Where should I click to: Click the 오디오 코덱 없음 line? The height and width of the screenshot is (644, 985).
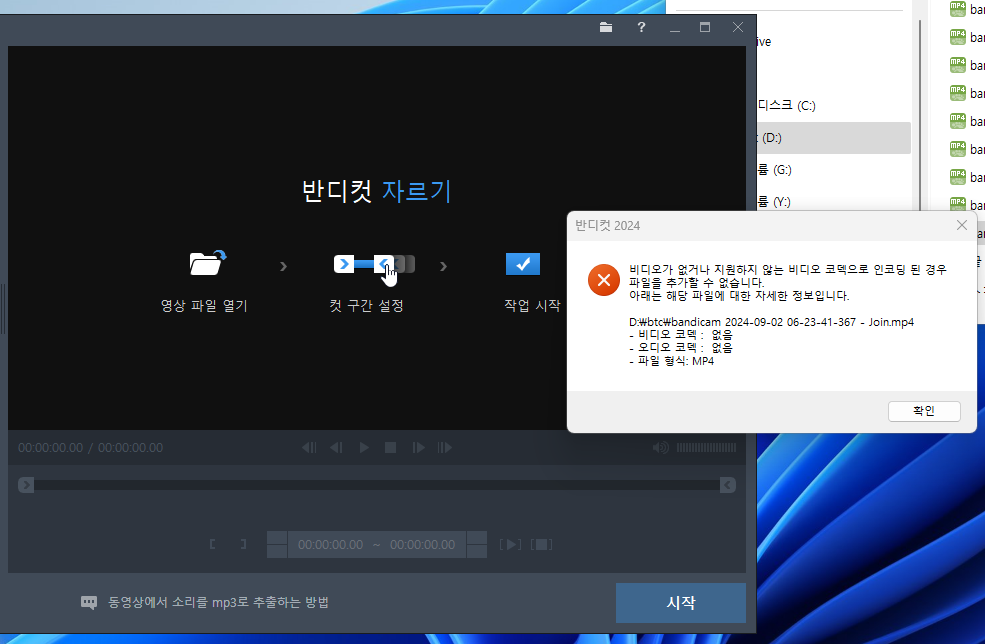coord(681,348)
